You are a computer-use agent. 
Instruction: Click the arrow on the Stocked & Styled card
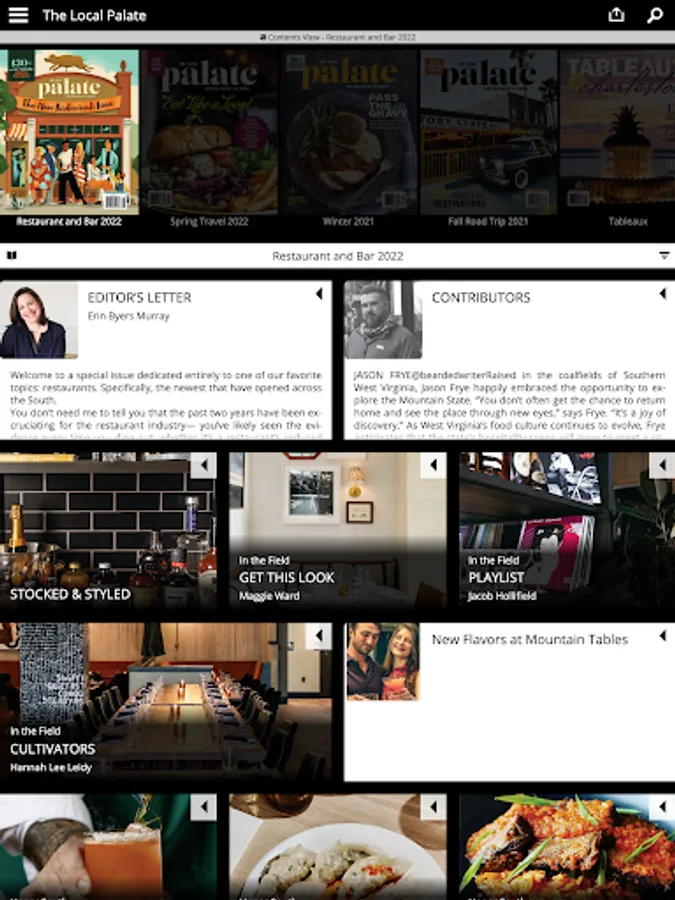pyautogui.click(x=203, y=465)
